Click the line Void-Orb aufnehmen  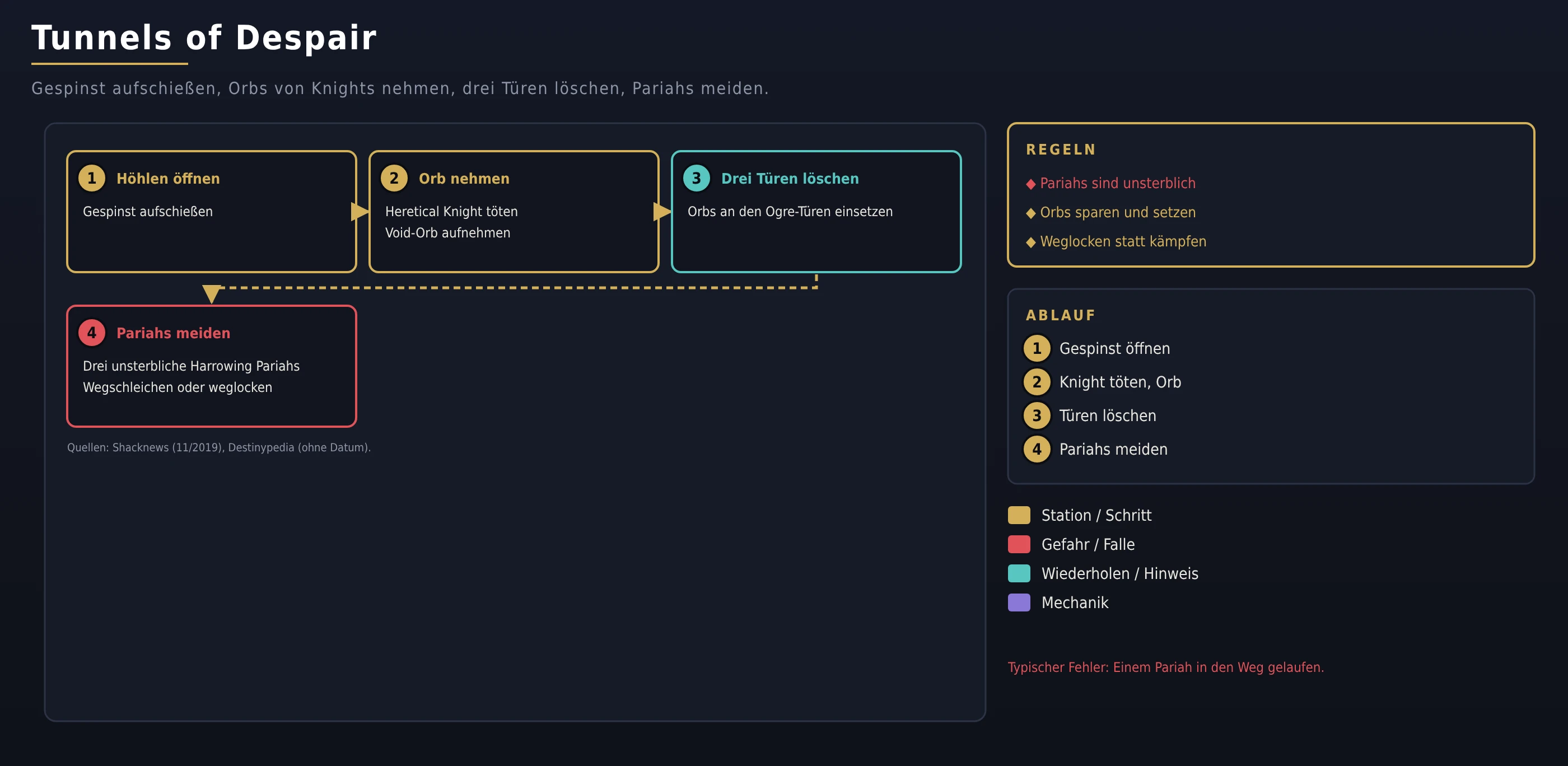click(x=448, y=233)
